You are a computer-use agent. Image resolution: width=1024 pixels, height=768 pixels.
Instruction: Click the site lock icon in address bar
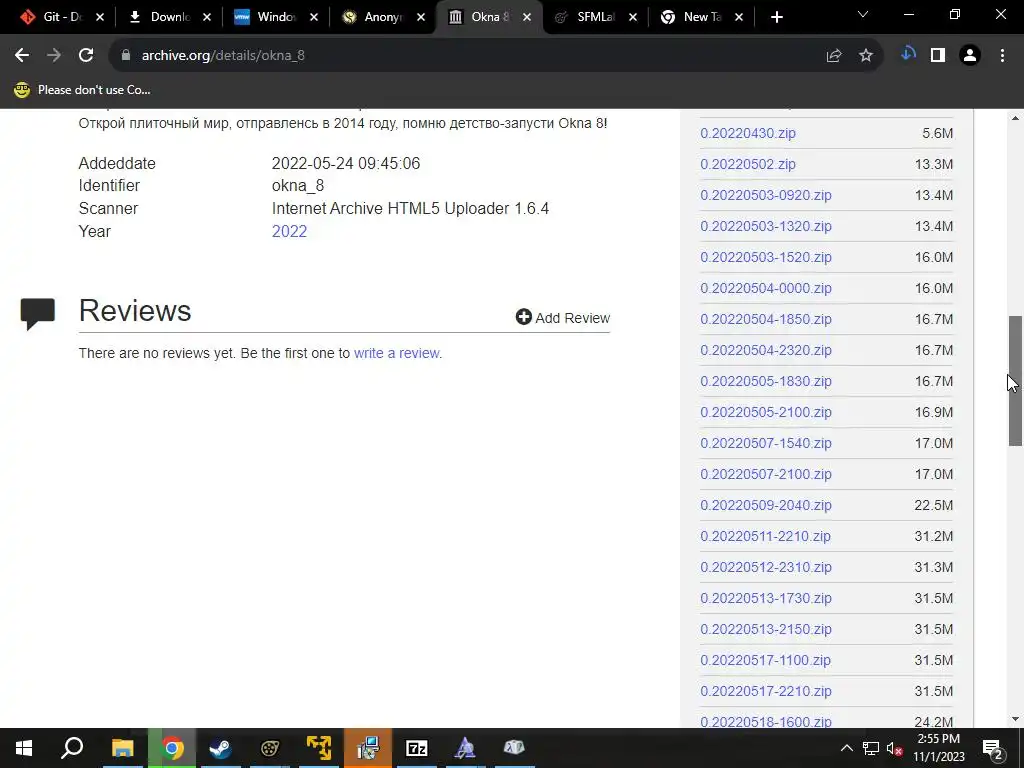click(x=126, y=56)
